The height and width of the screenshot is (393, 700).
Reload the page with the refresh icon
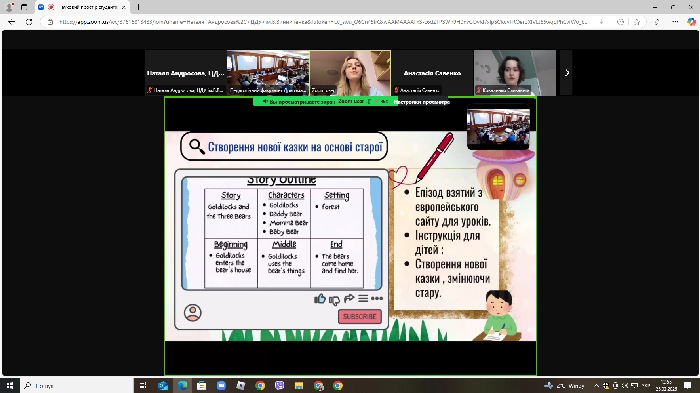click(29, 22)
